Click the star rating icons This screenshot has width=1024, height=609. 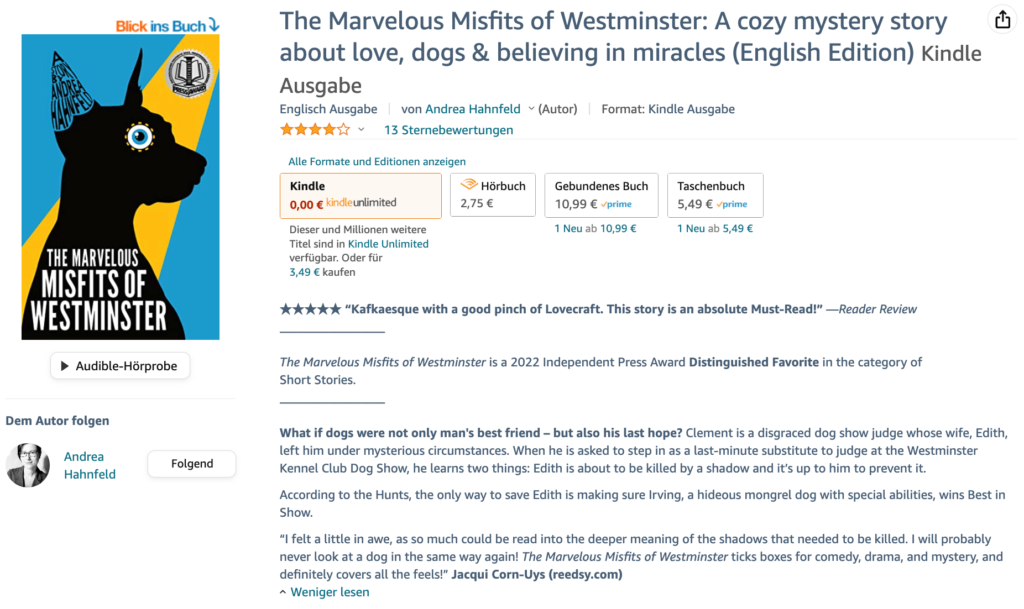point(315,130)
